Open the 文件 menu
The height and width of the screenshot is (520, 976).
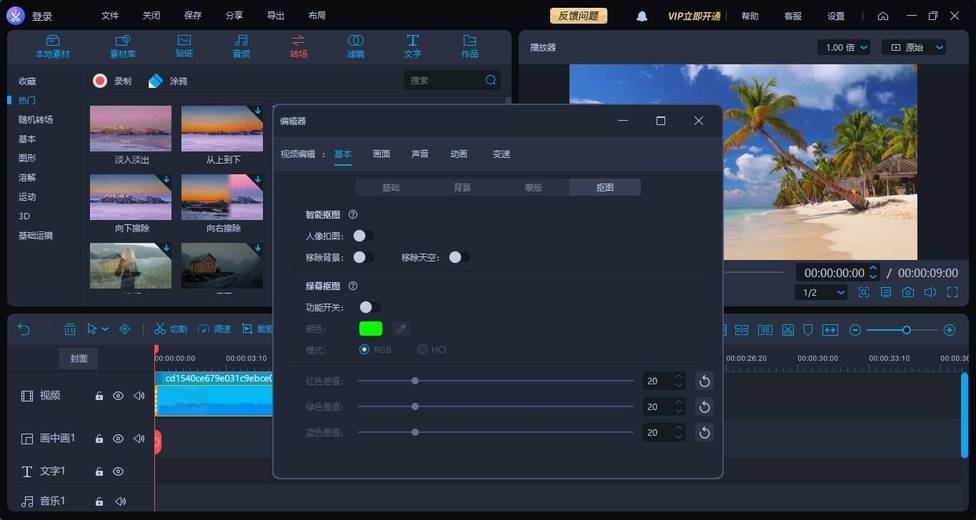(110, 16)
